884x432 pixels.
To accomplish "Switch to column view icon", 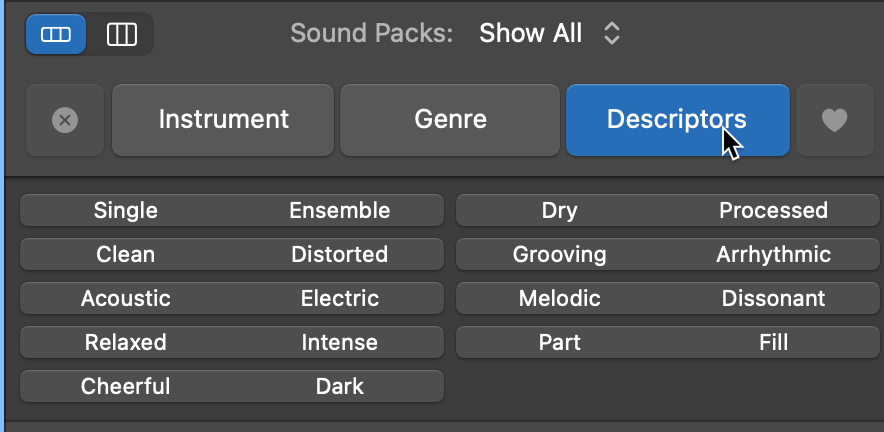I will [x=122, y=34].
